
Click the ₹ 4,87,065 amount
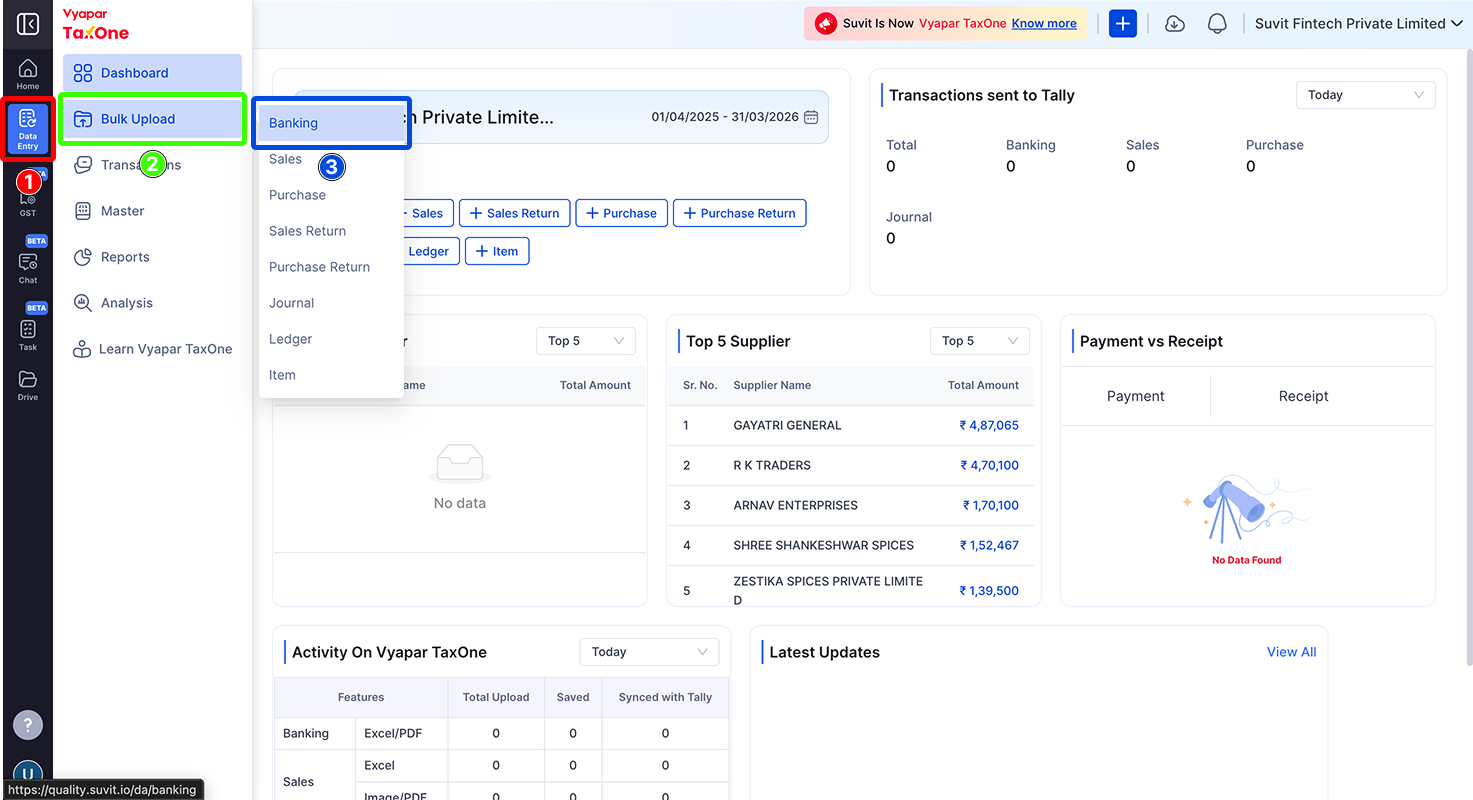989,425
